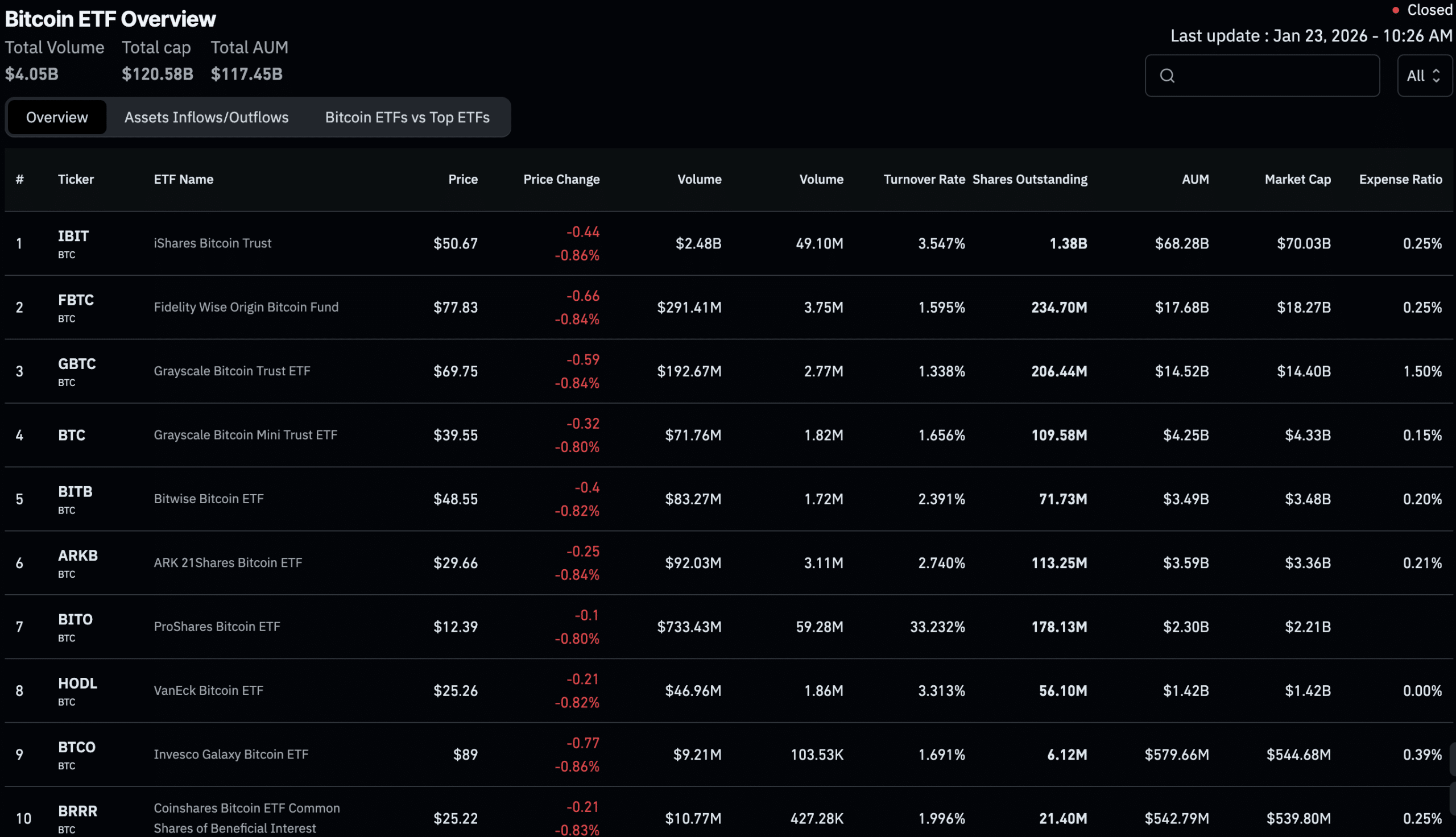The height and width of the screenshot is (837, 1456).
Task: Open Bitcoin ETFs vs Top ETFs tab
Action: [407, 117]
